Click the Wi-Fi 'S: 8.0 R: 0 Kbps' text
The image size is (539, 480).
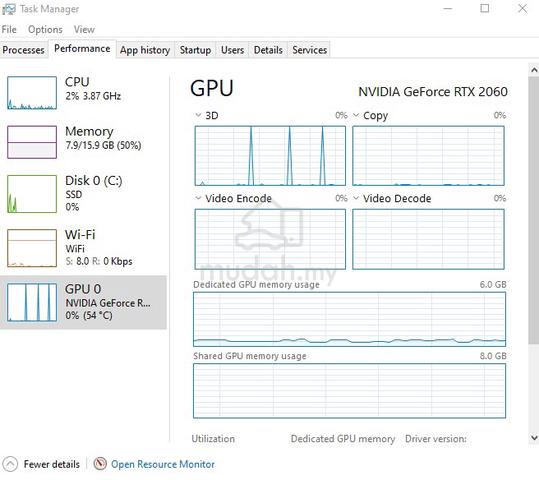99,261
